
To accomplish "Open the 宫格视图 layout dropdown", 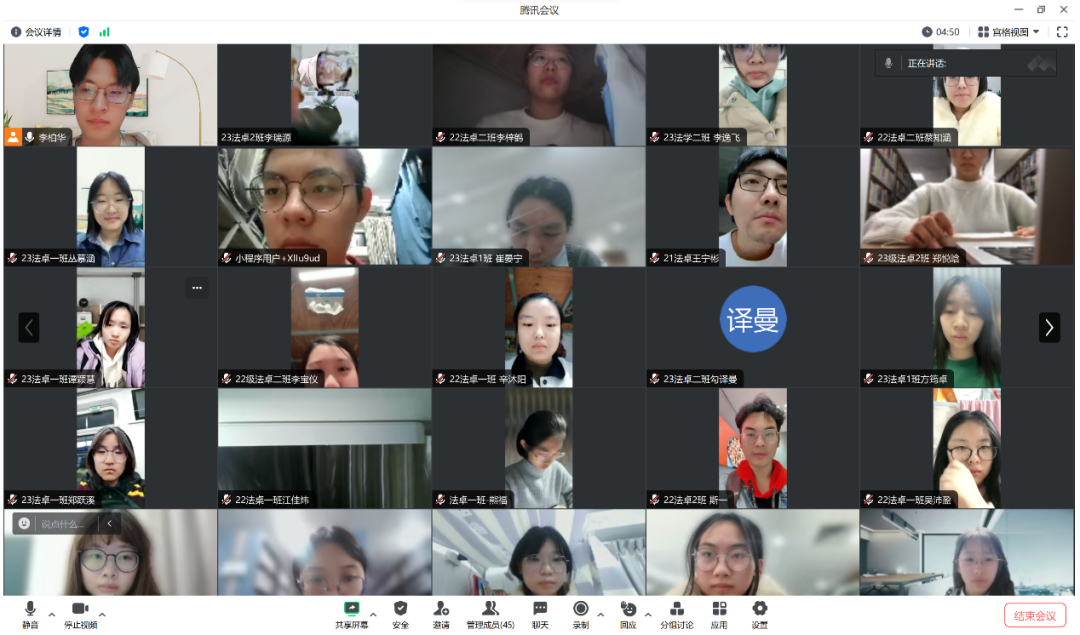I will point(1008,32).
